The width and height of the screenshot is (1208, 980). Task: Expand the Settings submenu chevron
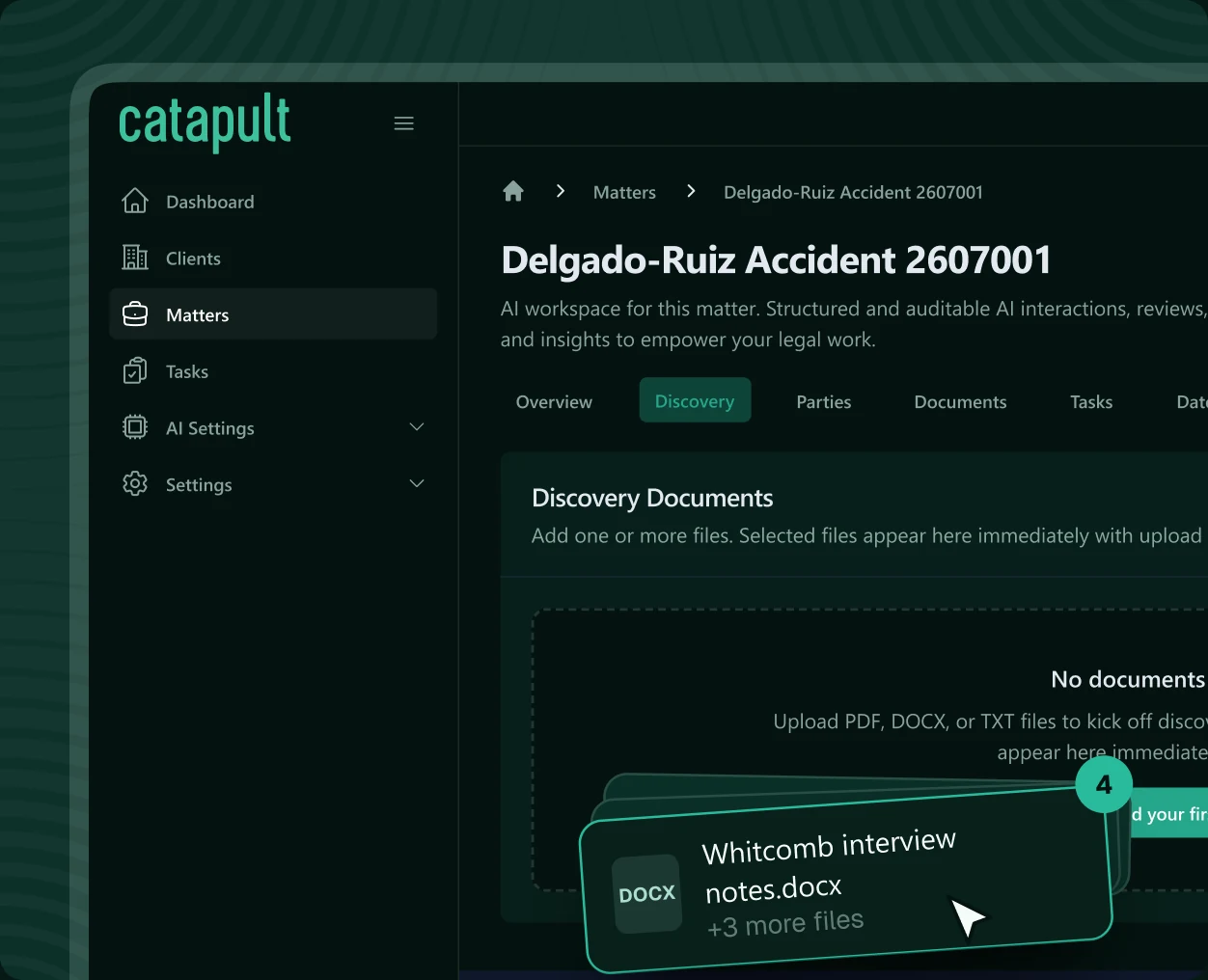point(417,484)
